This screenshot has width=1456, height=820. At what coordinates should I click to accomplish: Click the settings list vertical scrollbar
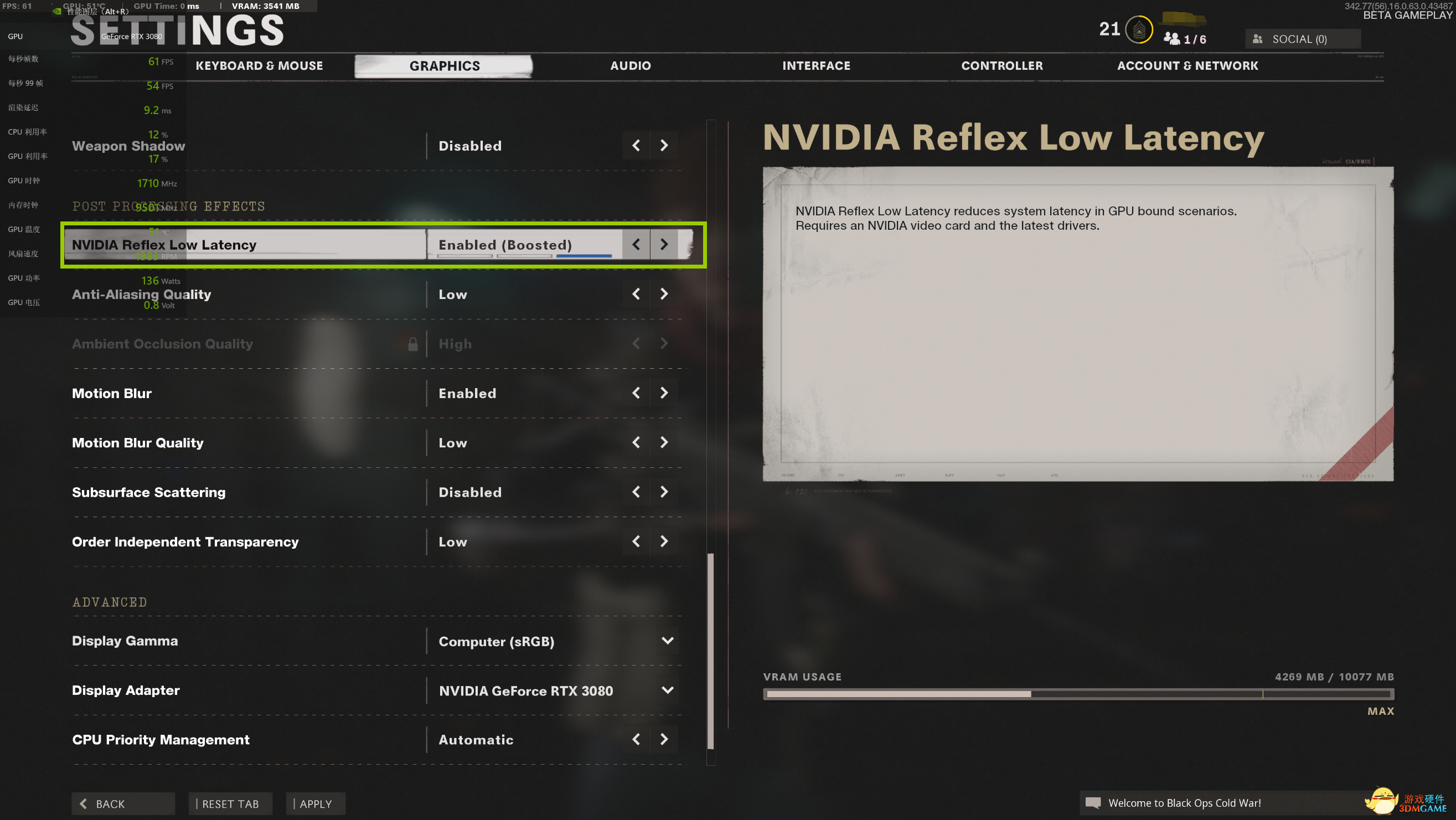tap(710, 651)
